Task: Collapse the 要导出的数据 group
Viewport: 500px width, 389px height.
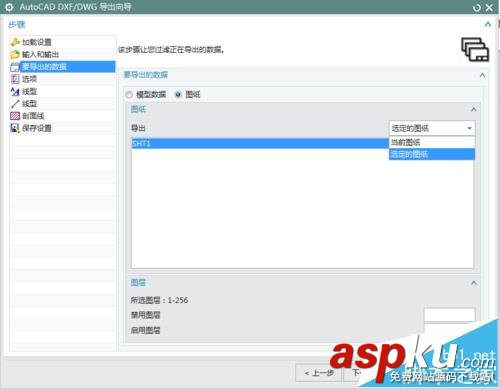Action: [482, 75]
